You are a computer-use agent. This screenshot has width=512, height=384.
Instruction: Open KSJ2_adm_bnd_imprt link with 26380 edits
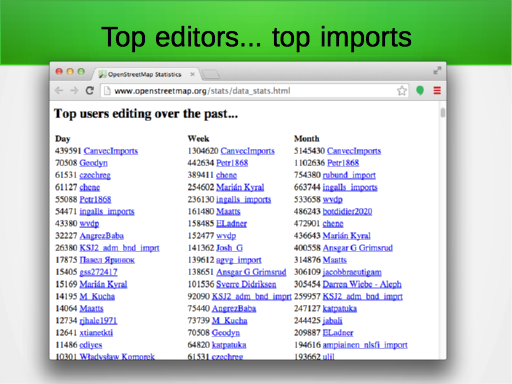pyautogui.click(x=119, y=248)
